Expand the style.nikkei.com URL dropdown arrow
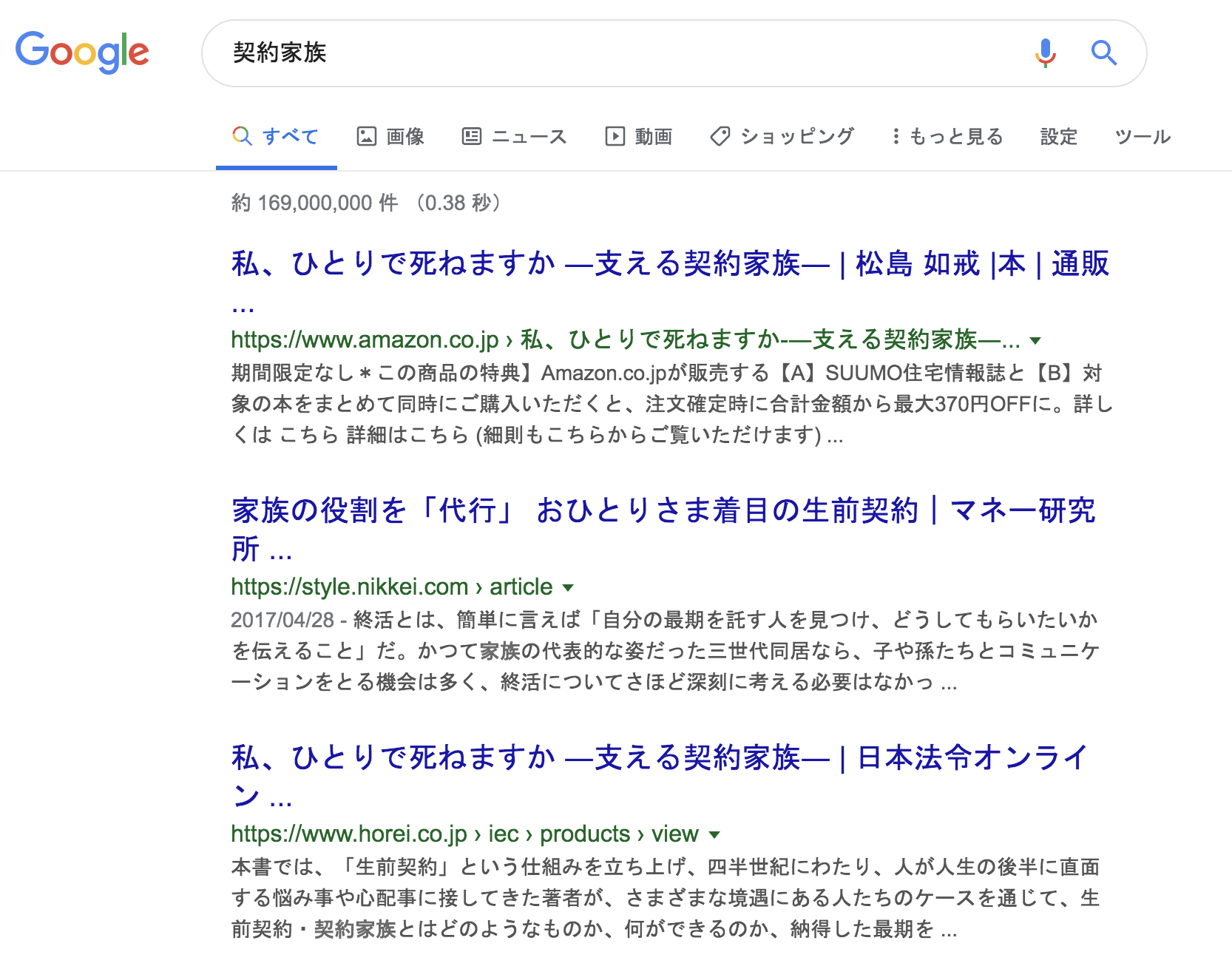Image resolution: width=1232 pixels, height=966 pixels. [568, 588]
